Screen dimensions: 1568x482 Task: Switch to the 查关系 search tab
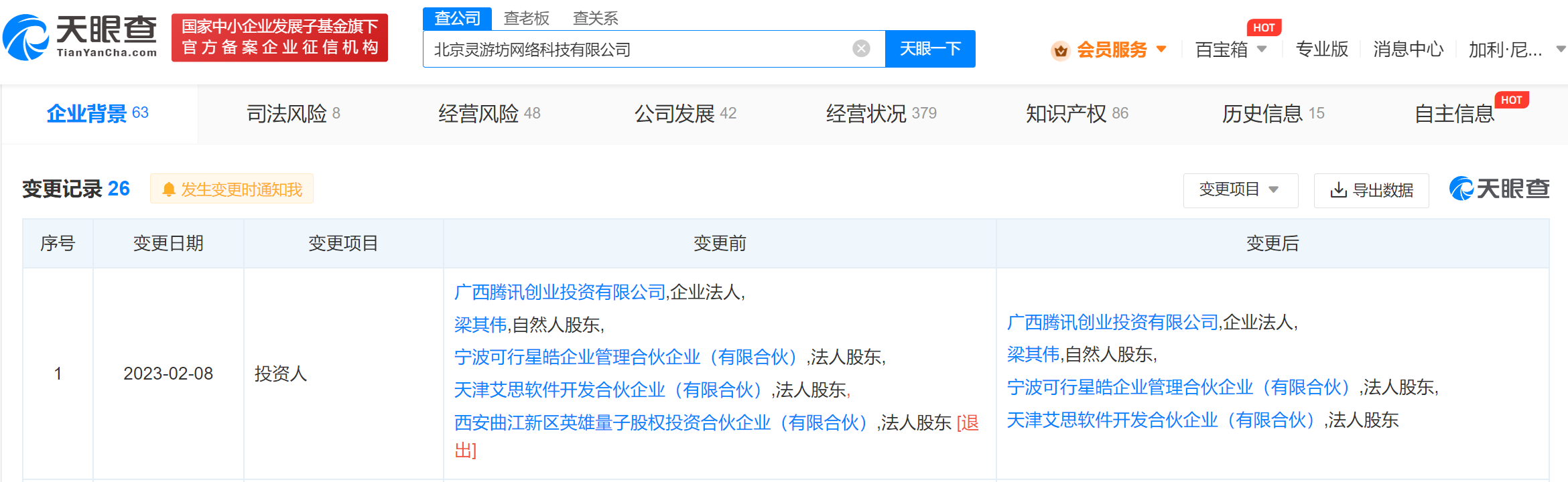pos(595,18)
